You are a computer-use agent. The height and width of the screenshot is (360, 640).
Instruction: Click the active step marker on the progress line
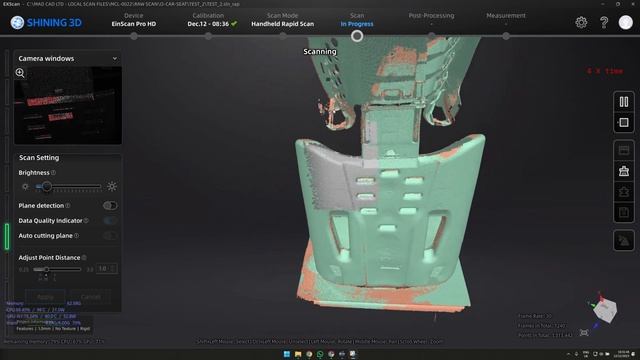[357, 36]
